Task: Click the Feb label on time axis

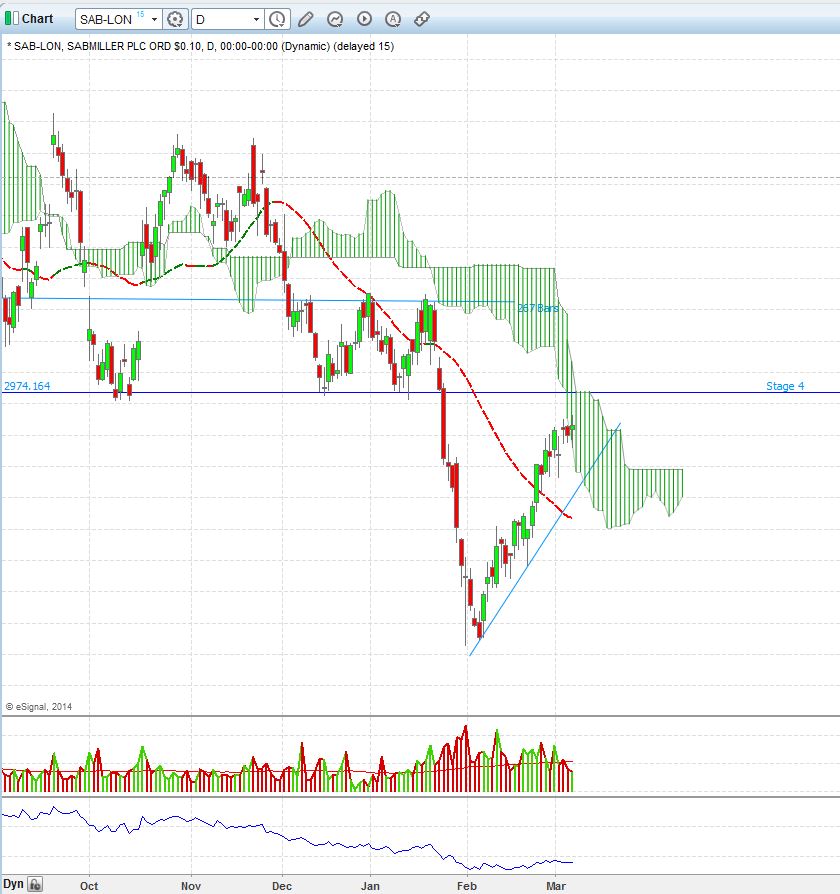Action: click(x=466, y=886)
